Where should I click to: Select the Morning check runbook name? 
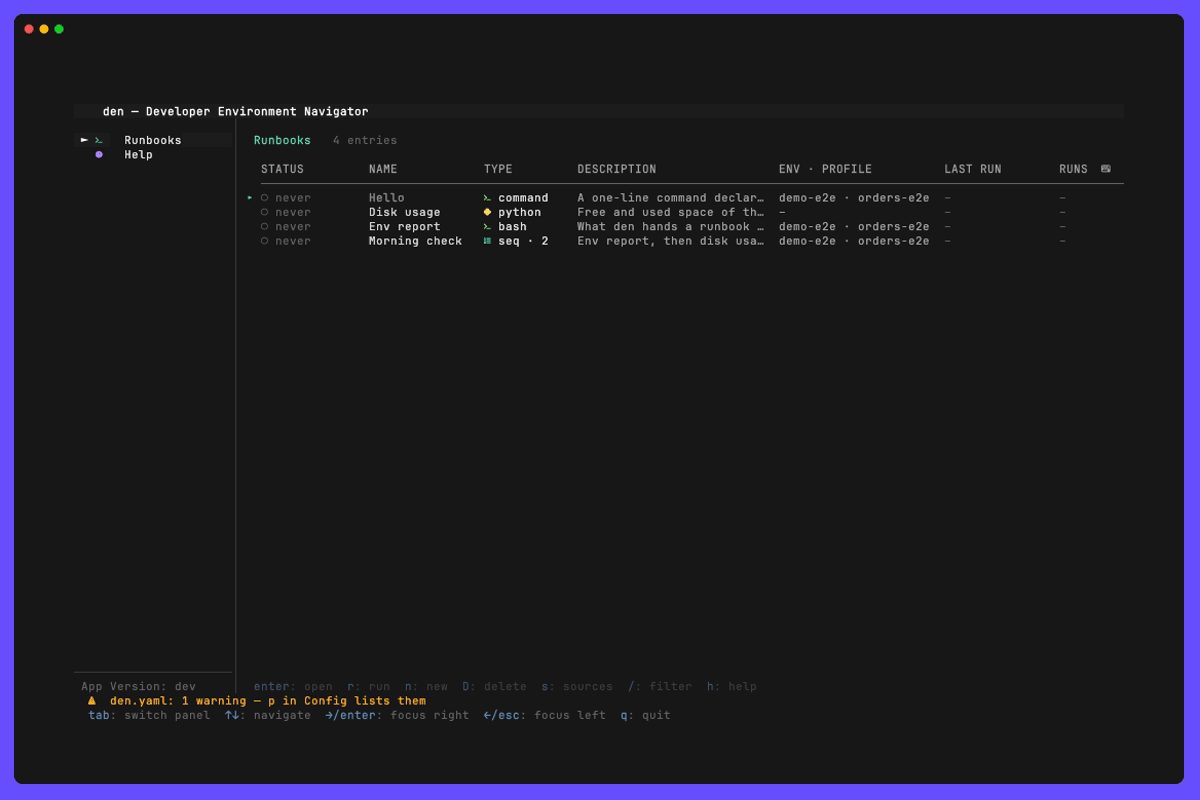(x=416, y=241)
